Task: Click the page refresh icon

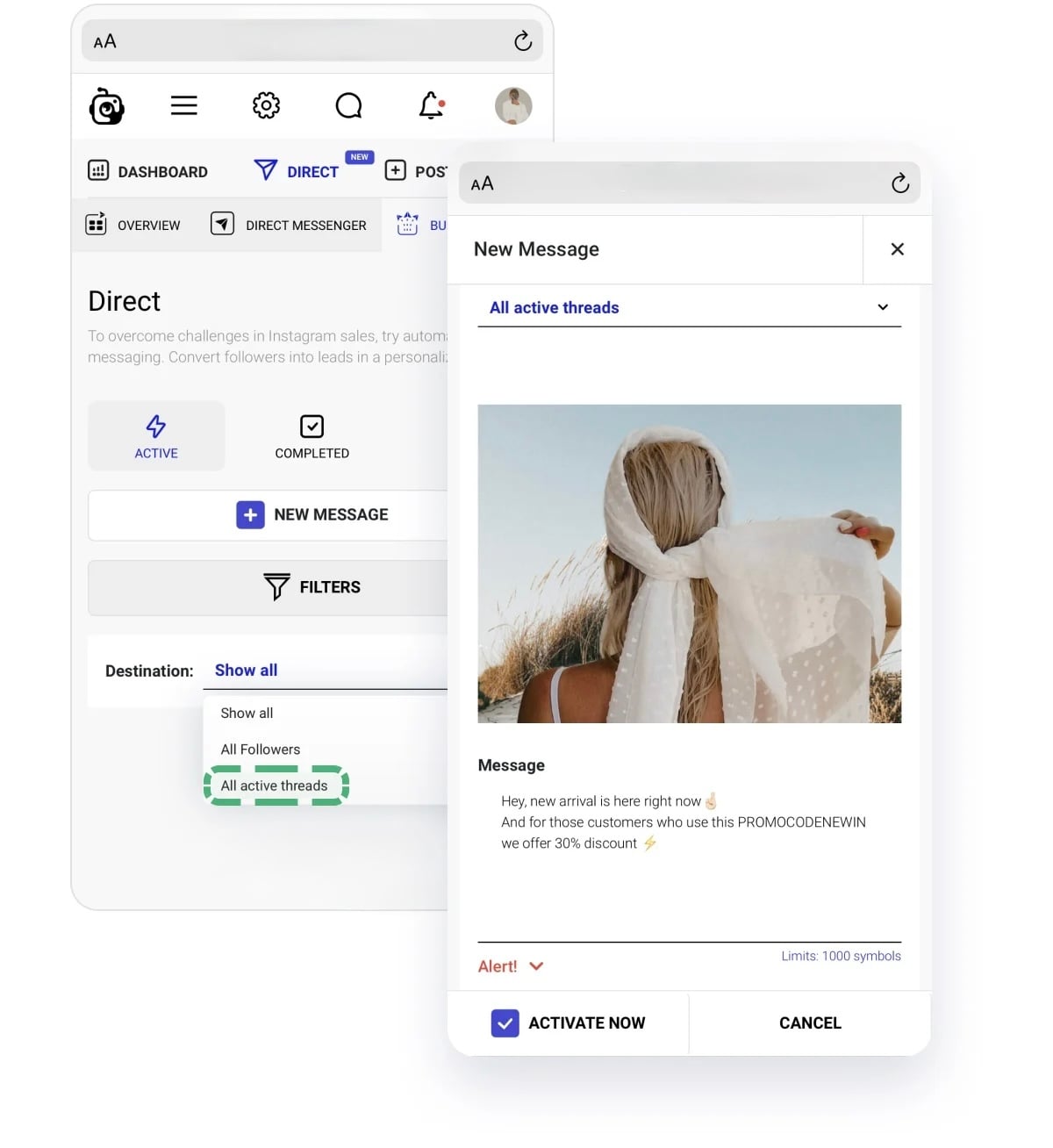Action: pyautogui.click(x=523, y=40)
